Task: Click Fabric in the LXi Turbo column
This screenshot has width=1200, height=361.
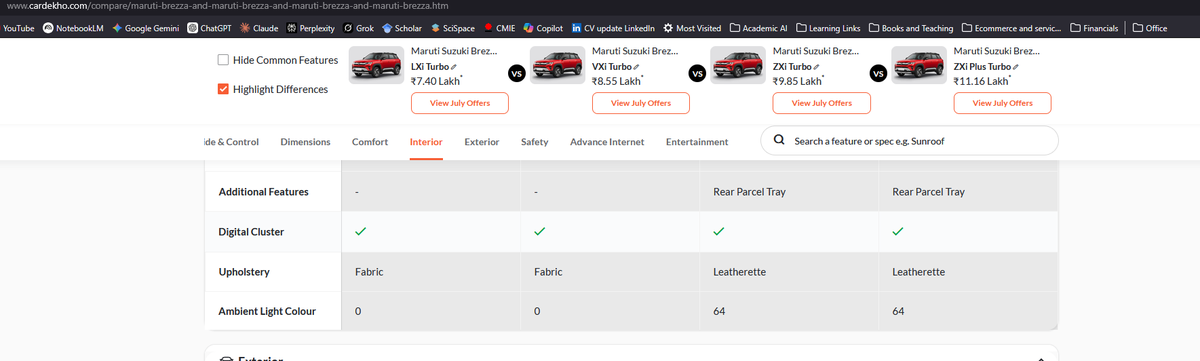Action: 369,272
